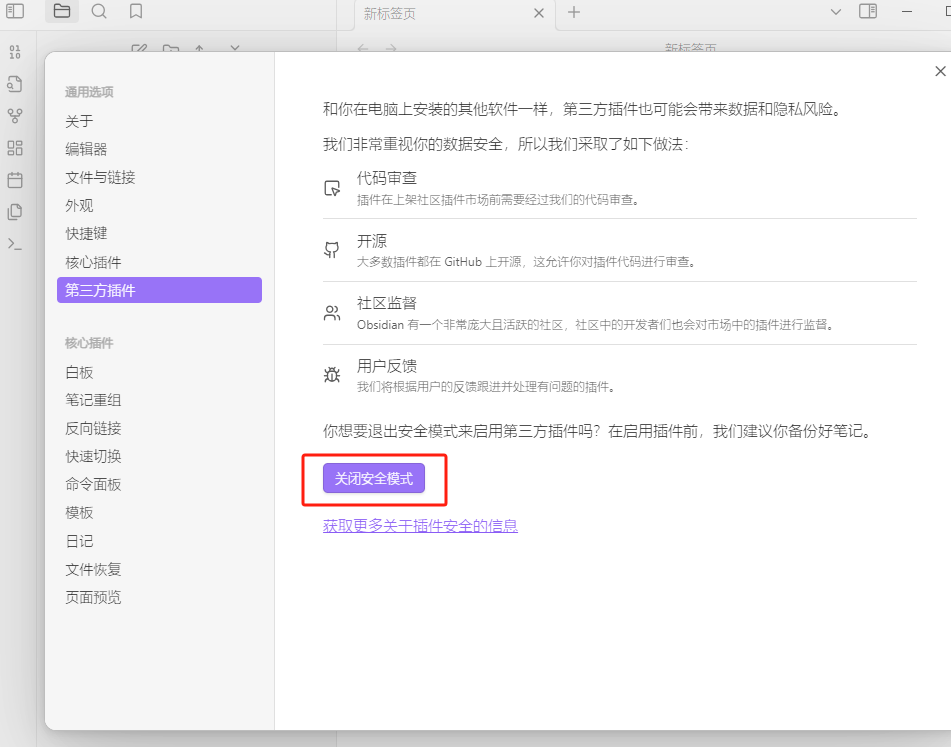The image size is (951, 747).
Task: Open the search magnifier icon
Action: click(99, 12)
